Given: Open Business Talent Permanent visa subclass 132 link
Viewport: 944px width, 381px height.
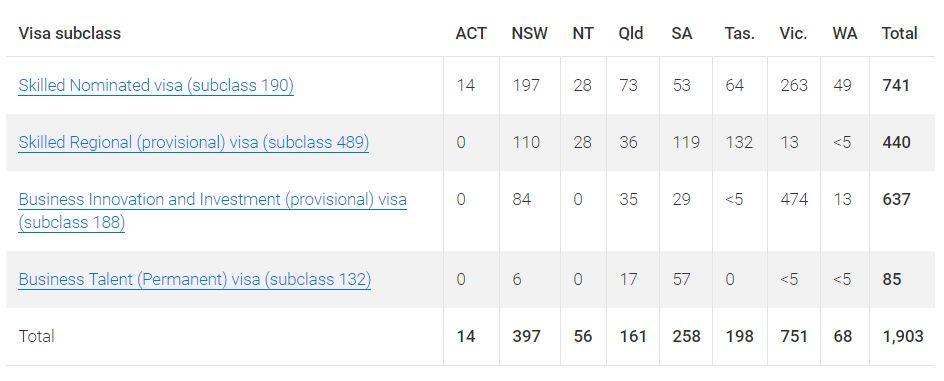Looking at the screenshot, I should (194, 279).
